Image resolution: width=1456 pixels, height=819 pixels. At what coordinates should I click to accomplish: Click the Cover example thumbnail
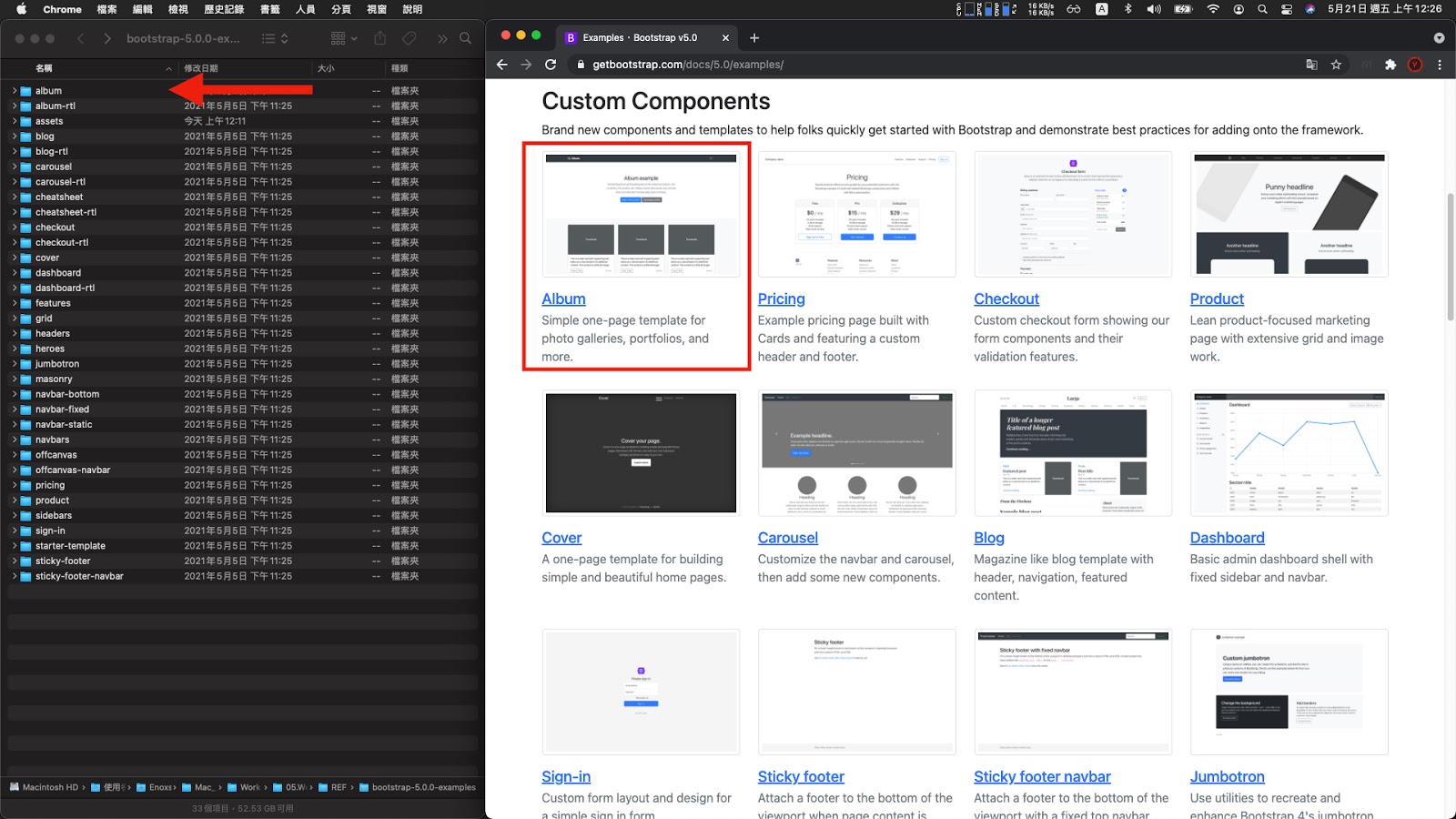(x=641, y=453)
